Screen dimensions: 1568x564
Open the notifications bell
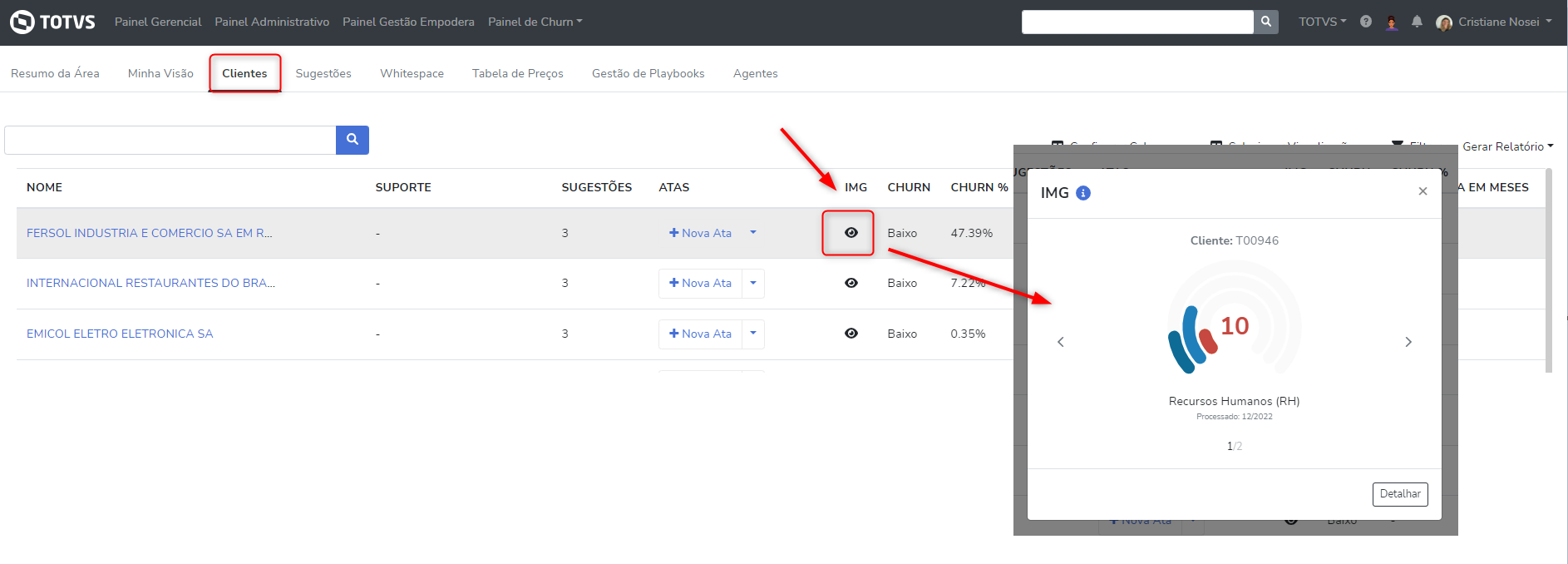[x=1418, y=22]
